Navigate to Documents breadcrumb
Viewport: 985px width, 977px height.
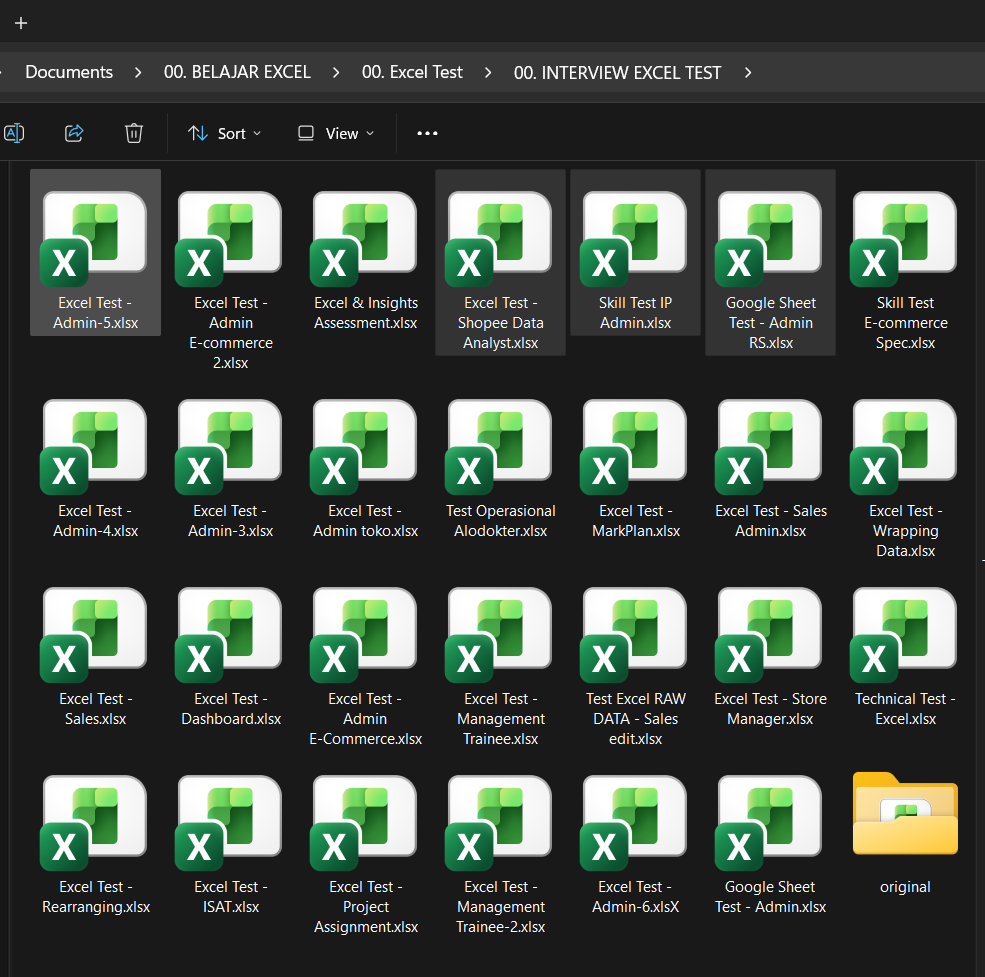pos(69,72)
